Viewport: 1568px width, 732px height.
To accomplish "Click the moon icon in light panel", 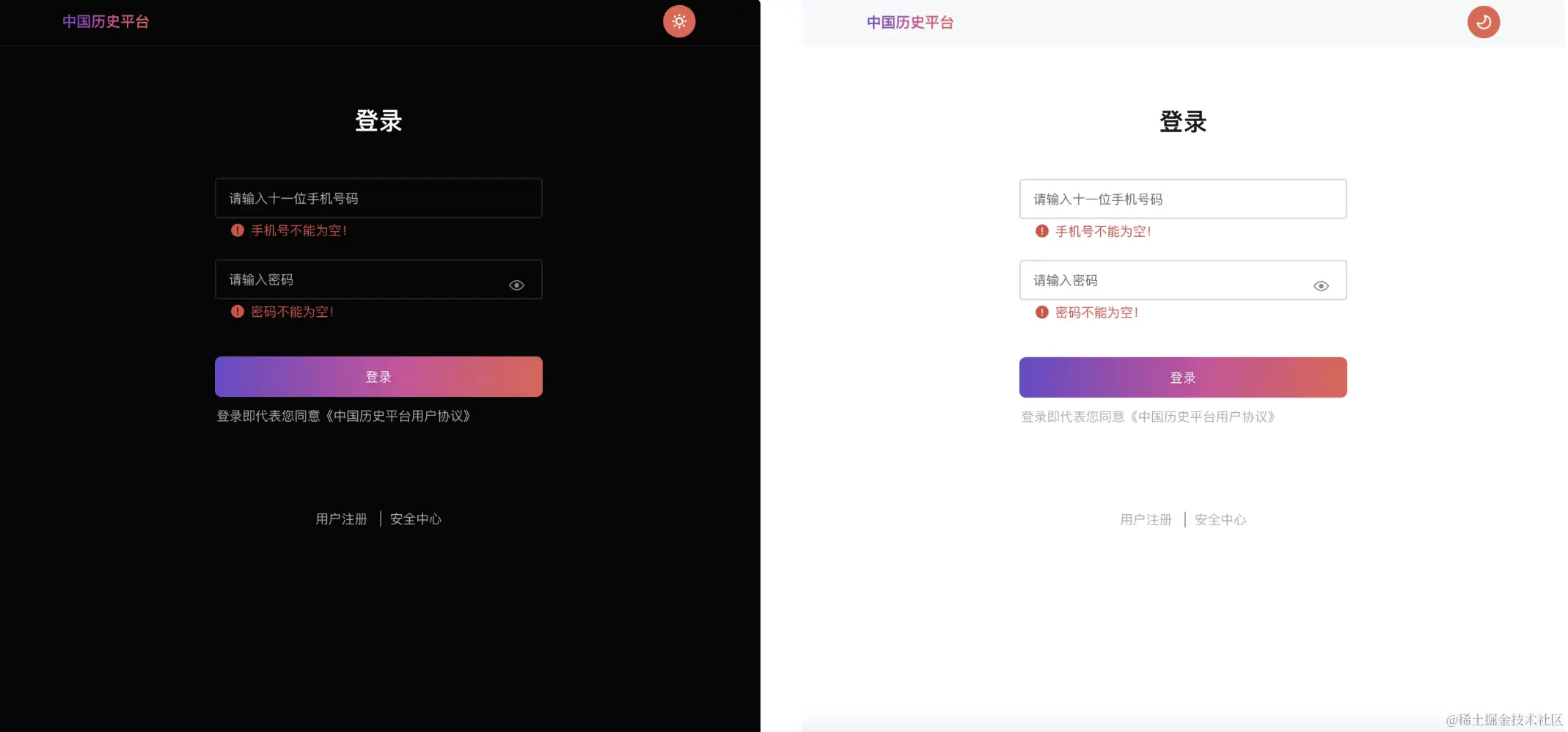I will pos(1483,21).
